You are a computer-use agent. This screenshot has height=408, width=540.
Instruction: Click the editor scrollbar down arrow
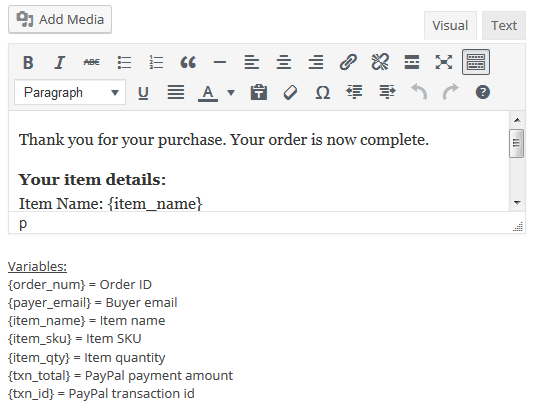click(517, 202)
